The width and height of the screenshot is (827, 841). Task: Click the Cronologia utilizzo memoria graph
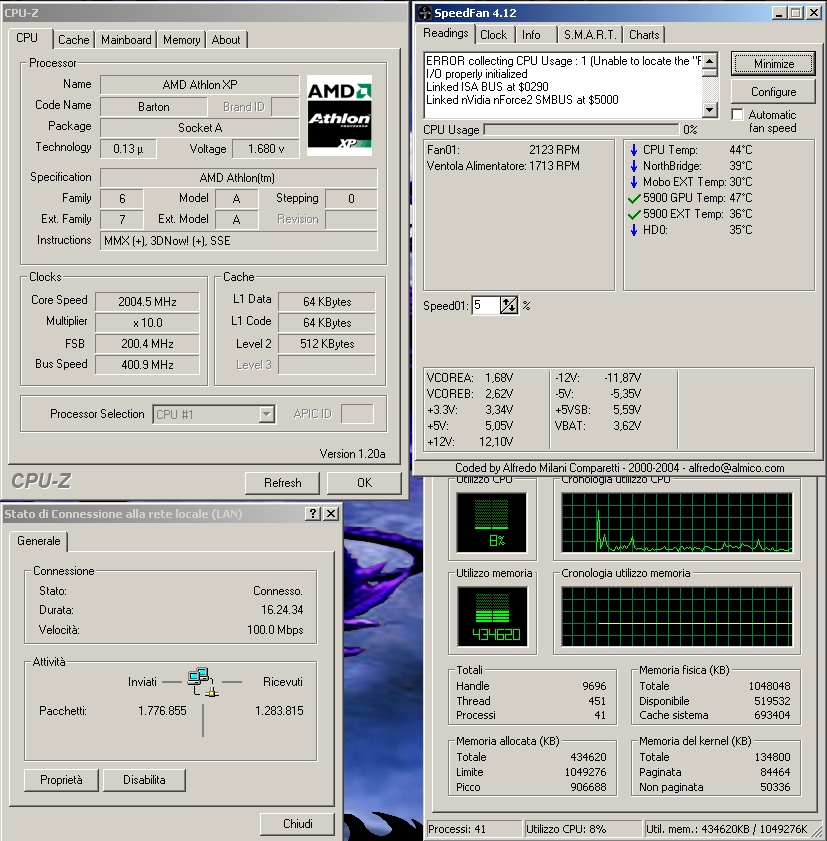point(676,616)
